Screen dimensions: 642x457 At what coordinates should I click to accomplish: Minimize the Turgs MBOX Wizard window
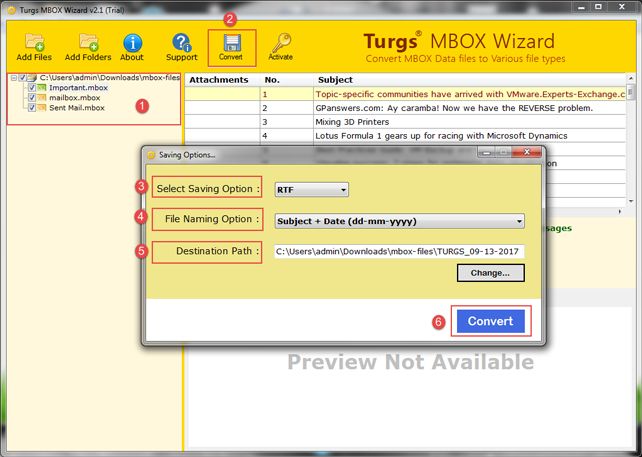[582, 7]
